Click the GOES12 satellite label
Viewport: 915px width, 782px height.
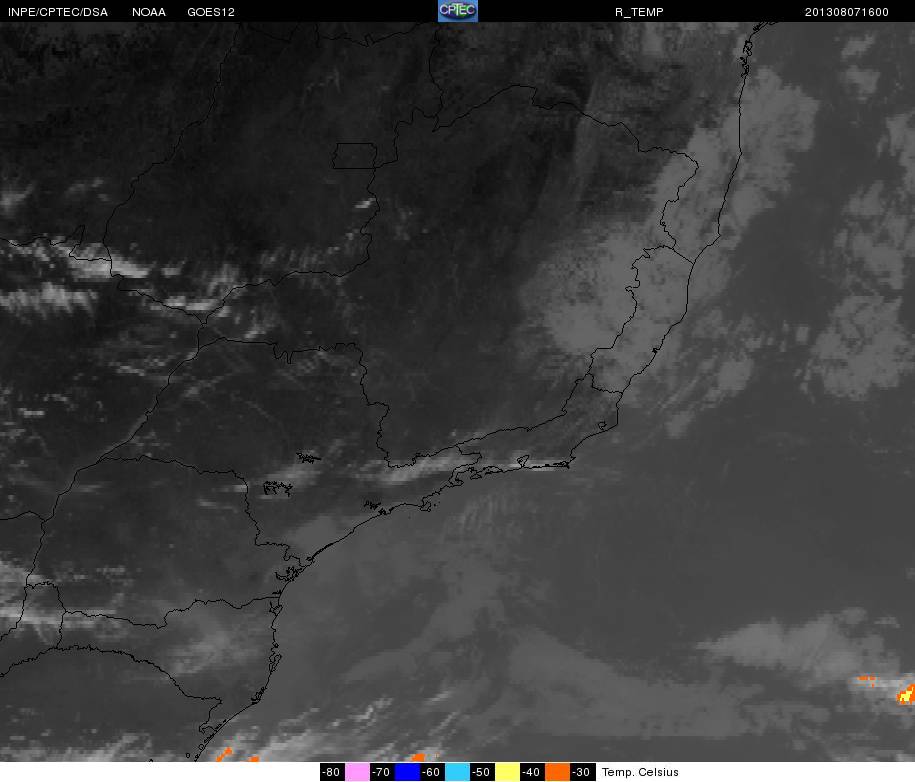pos(211,12)
